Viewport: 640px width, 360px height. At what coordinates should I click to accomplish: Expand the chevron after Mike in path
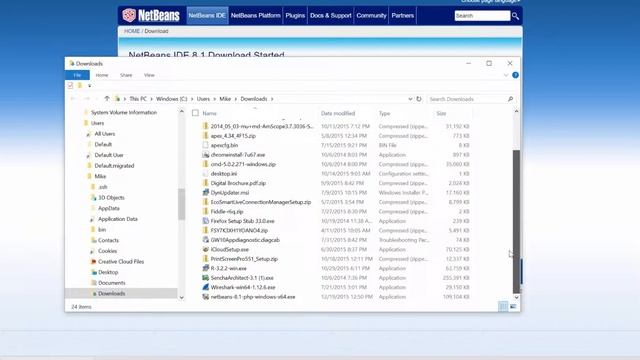pyautogui.click(x=236, y=99)
